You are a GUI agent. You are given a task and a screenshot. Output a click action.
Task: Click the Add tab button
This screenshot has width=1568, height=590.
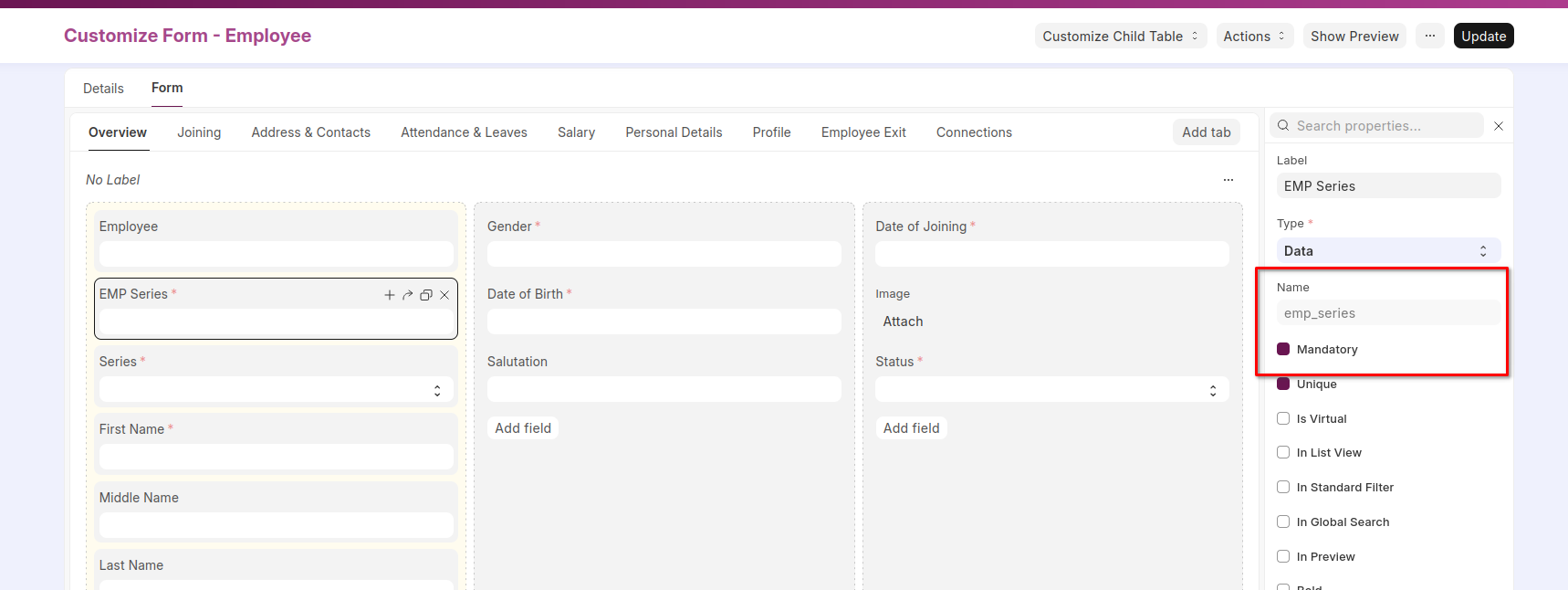coord(1206,132)
